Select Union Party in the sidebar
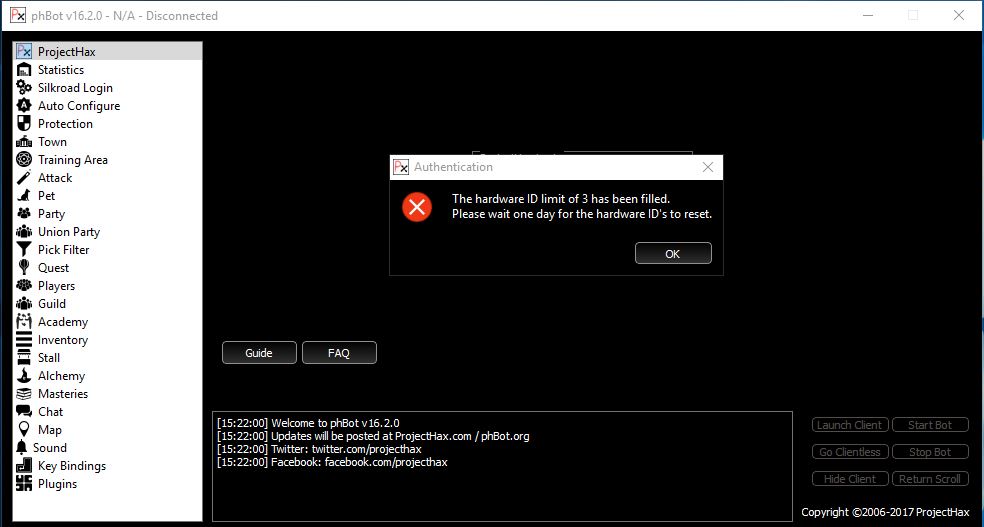The height and width of the screenshot is (527, 984). click(68, 232)
